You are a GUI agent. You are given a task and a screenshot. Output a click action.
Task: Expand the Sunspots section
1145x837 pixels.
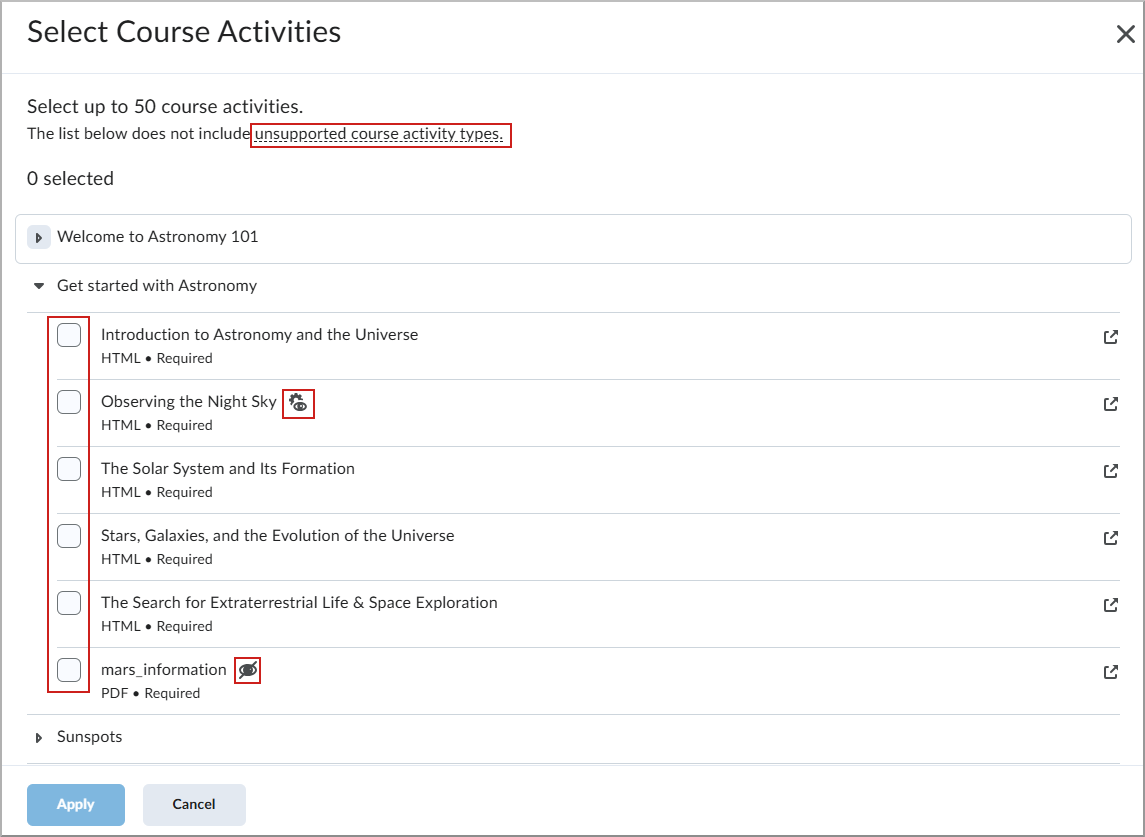(38, 736)
